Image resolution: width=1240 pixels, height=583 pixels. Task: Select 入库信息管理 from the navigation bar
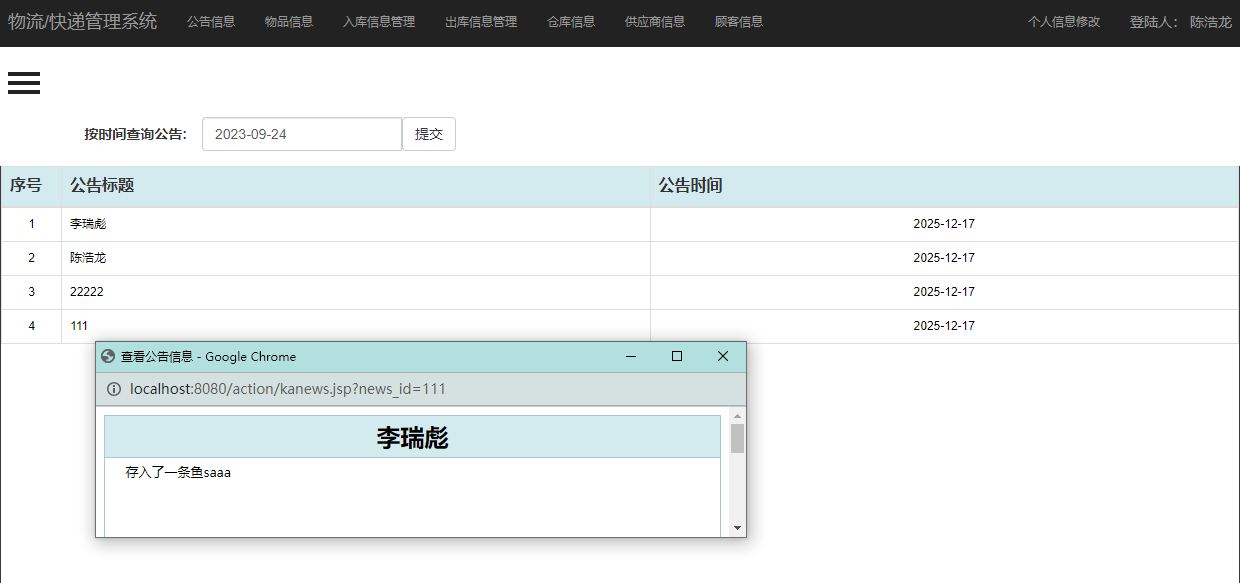378,21
